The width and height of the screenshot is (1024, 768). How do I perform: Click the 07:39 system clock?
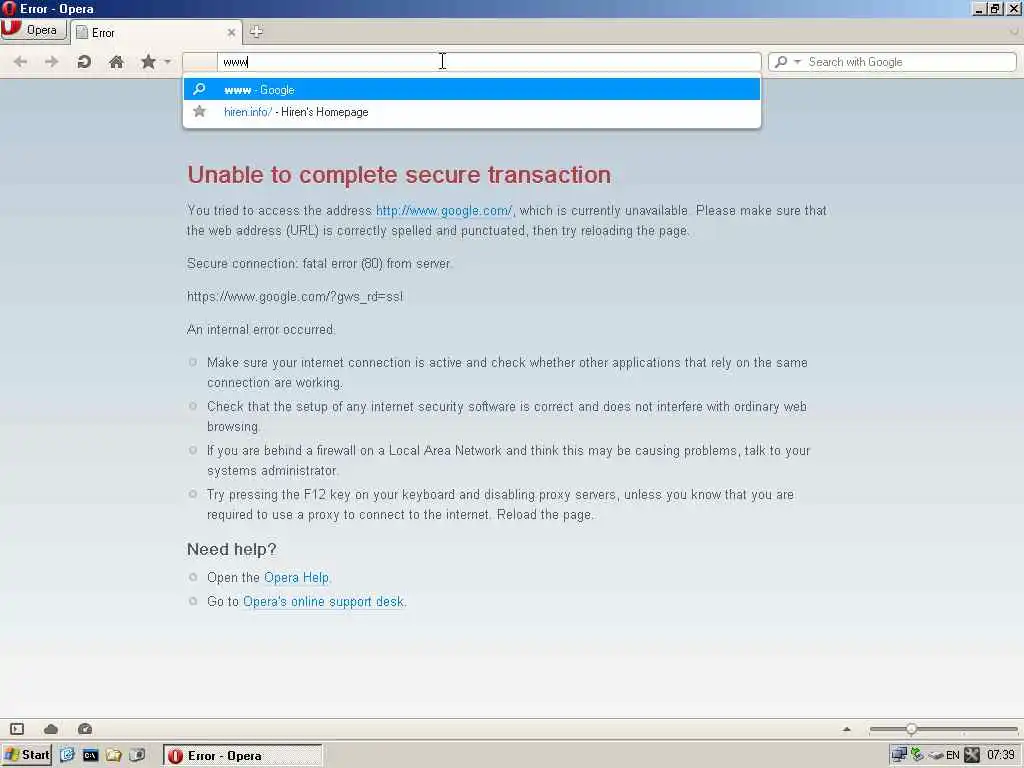(1000, 756)
